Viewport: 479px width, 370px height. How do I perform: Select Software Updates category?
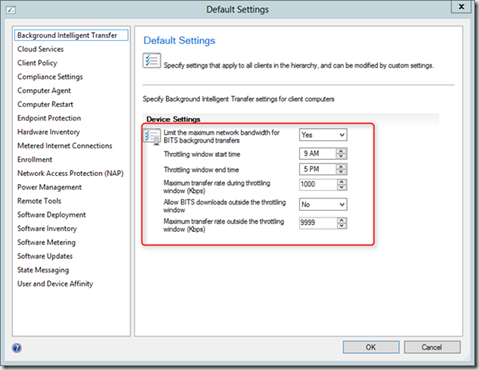(x=45, y=256)
